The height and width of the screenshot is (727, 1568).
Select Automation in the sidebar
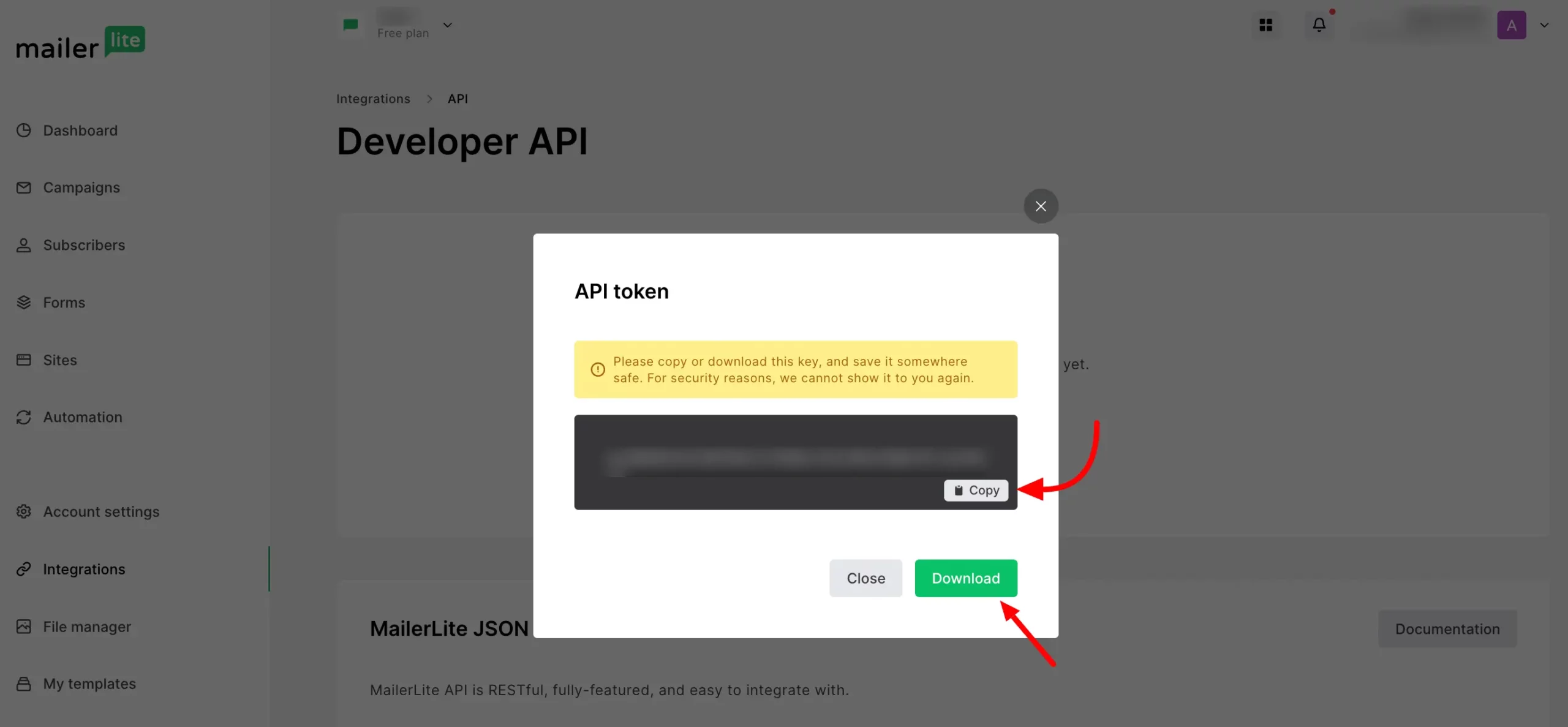click(x=82, y=417)
